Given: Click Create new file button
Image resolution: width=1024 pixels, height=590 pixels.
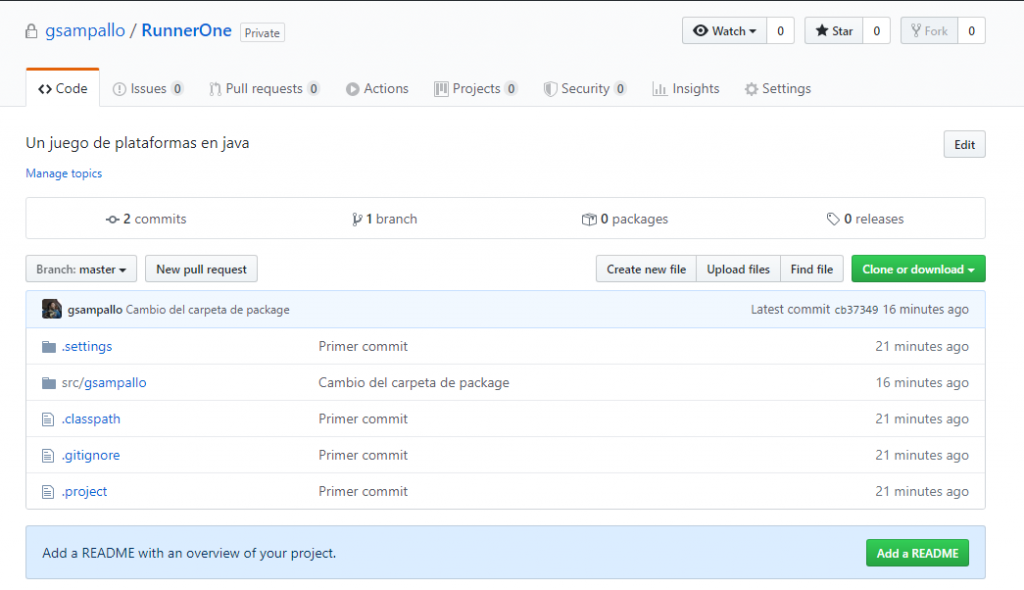Looking at the screenshot, I should pyautogui.click(x=647, y=269).
